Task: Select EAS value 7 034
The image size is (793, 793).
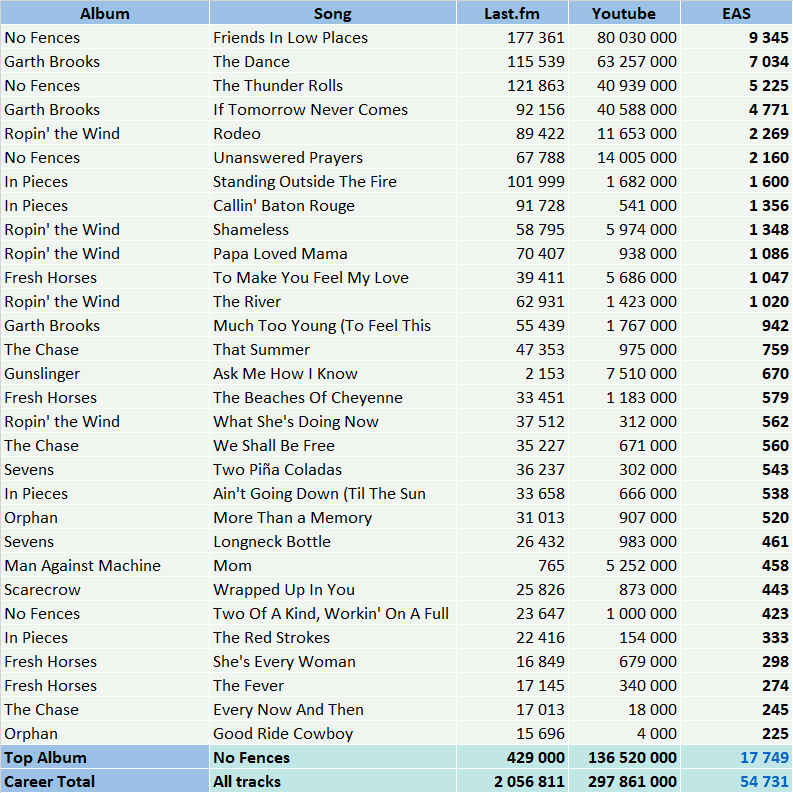Action: (x=736, y=61)
